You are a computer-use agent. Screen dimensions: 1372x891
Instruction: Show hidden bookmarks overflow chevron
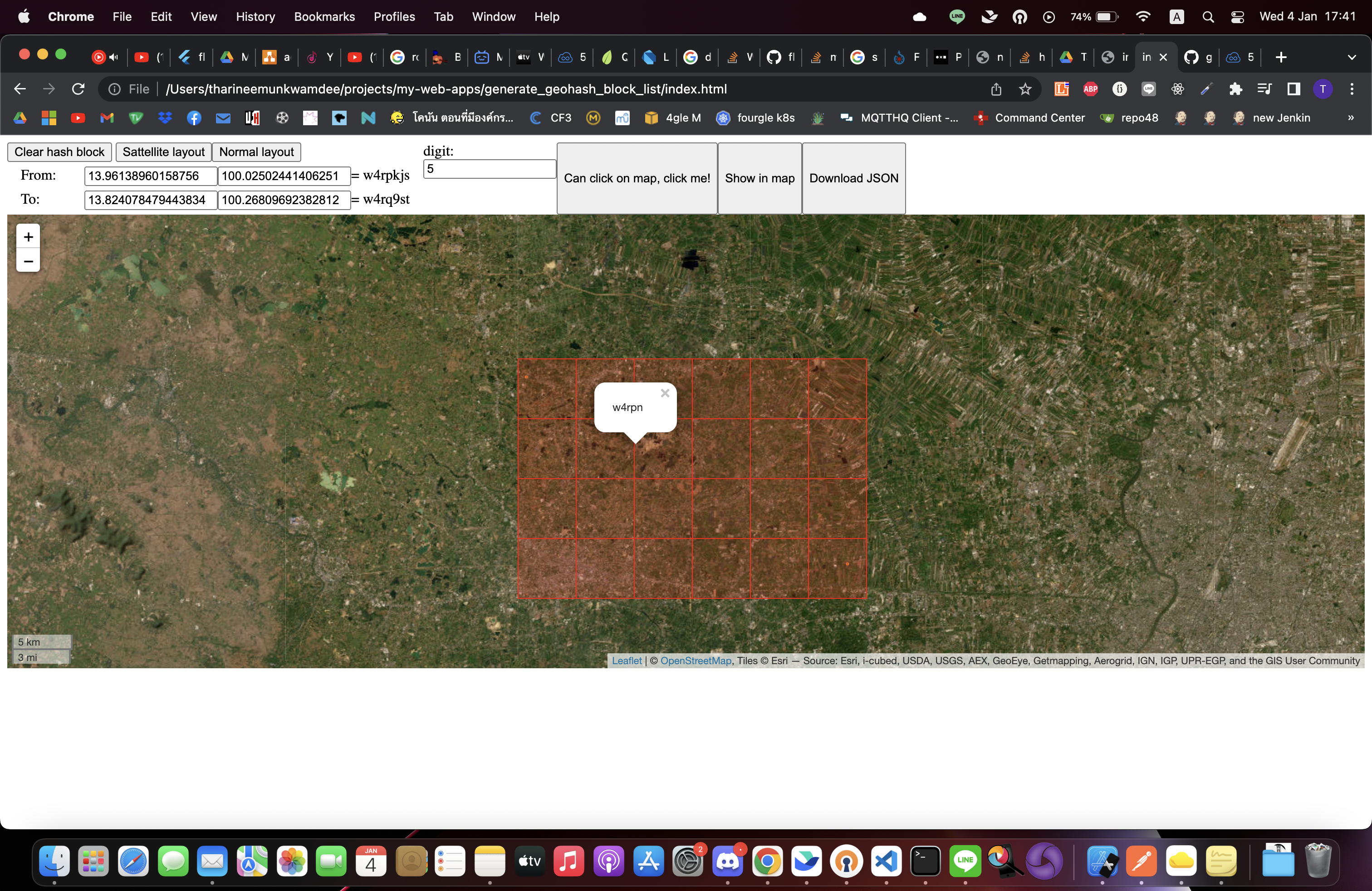pyautogui.click(x=1351, y=117)
